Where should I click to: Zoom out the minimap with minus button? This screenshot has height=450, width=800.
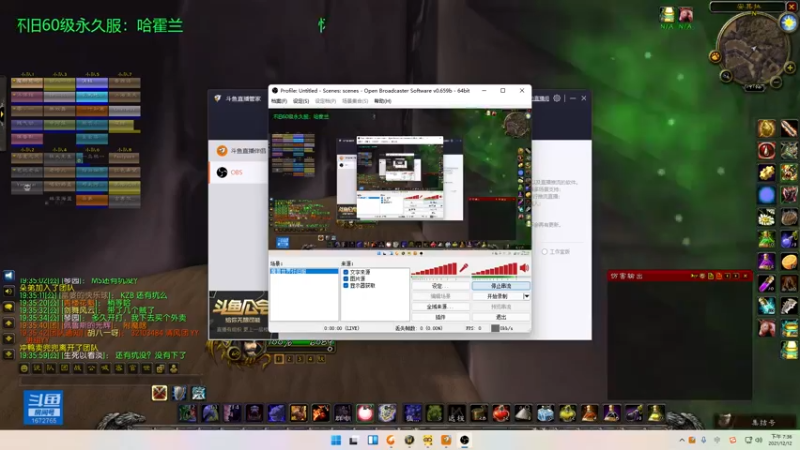point(776,82)
